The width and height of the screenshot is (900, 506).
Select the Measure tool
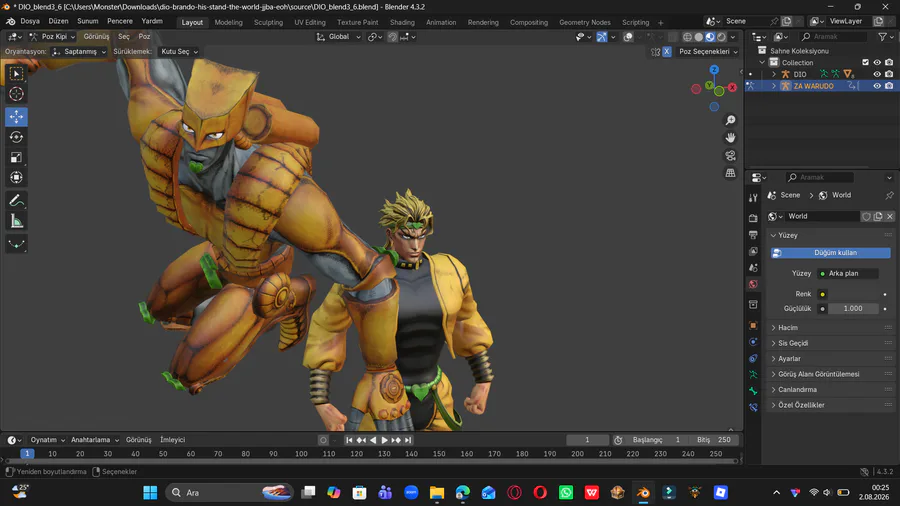[x=16, y=221]
